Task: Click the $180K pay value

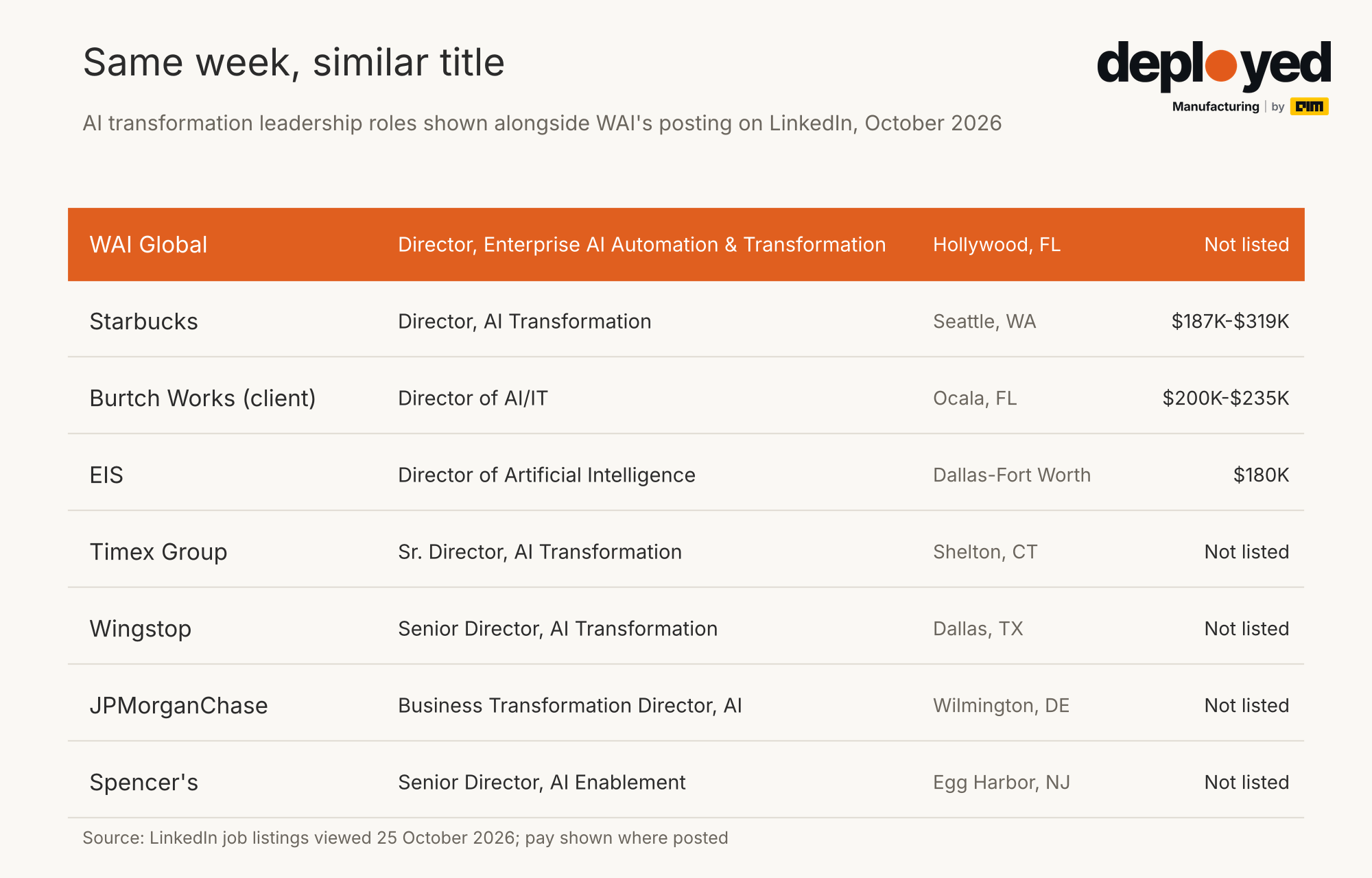Action: pos(1261,475)
